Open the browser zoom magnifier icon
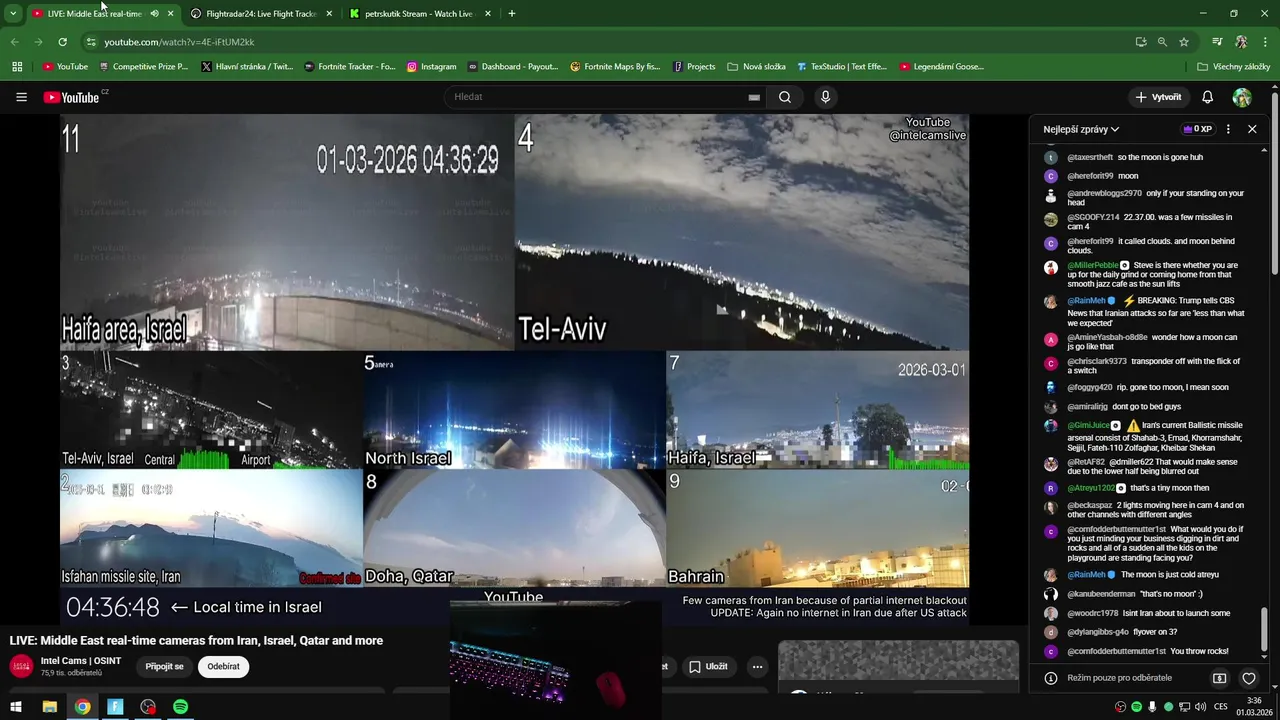 1162,42
